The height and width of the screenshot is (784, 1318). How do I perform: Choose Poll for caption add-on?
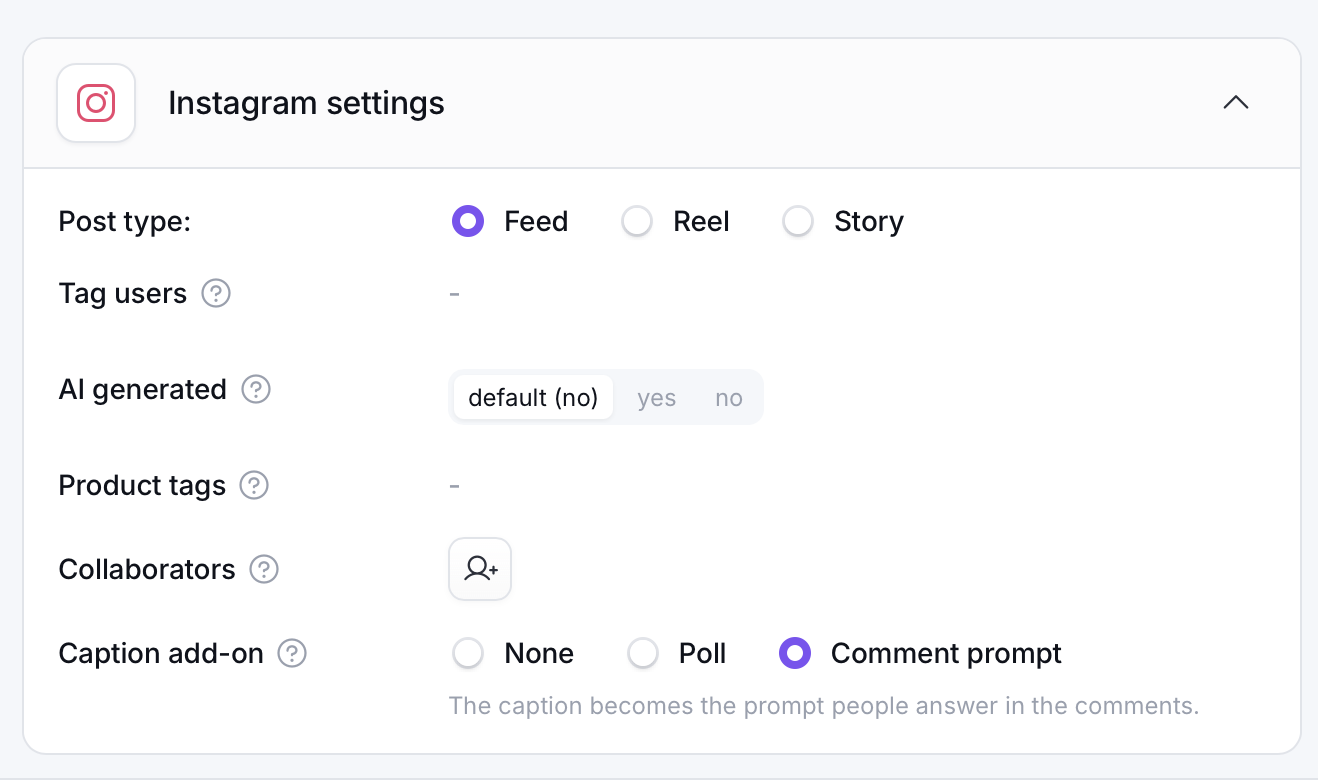point(643,654)
